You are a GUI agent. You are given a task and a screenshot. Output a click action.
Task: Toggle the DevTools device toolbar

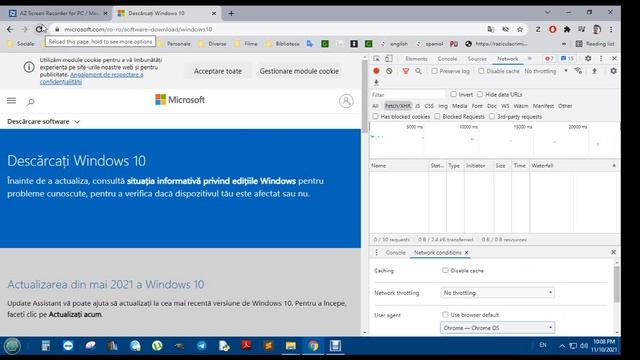tap(389, 59)
